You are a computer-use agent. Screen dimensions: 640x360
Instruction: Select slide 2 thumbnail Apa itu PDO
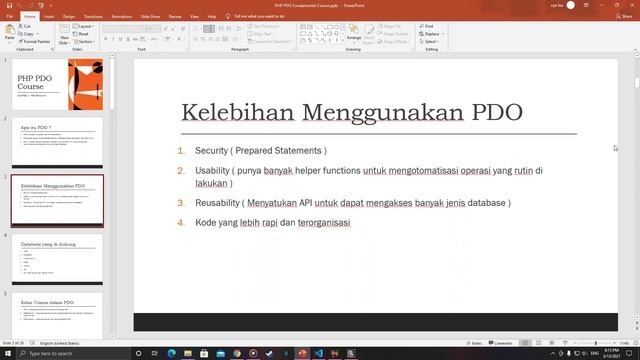click(x=58, y=143)
